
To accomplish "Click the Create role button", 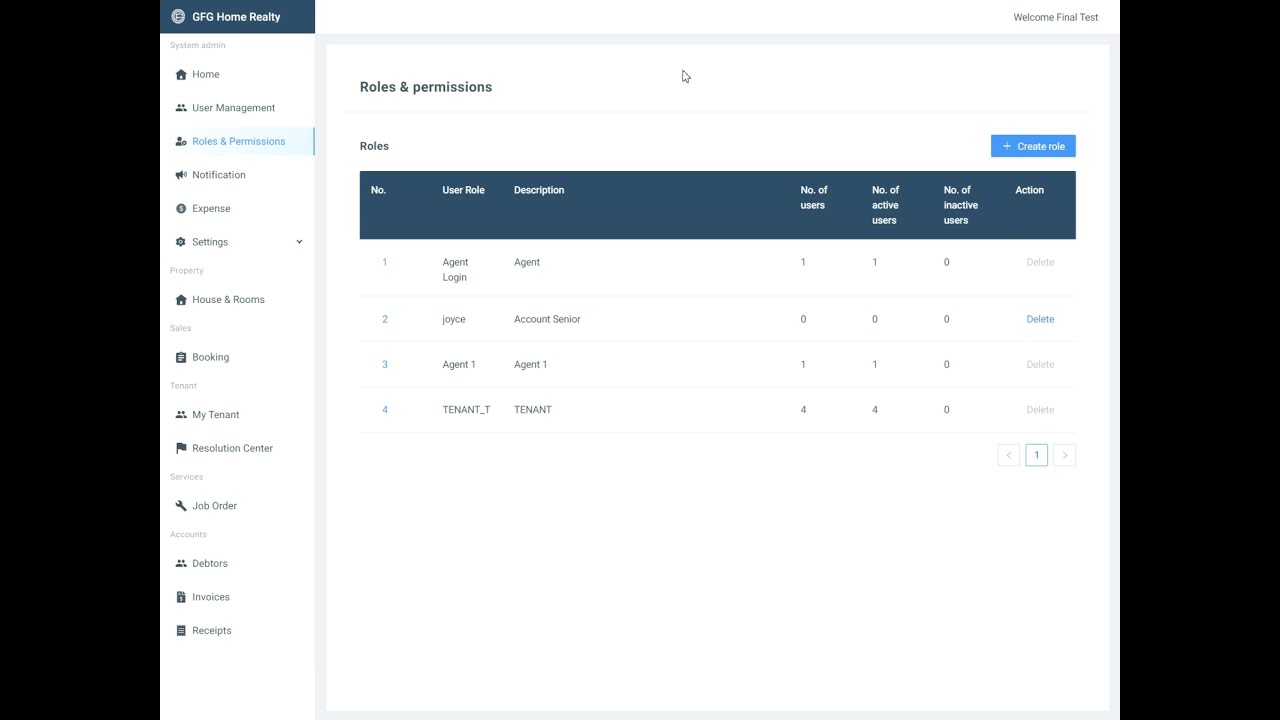I will tap(1033, 146).
